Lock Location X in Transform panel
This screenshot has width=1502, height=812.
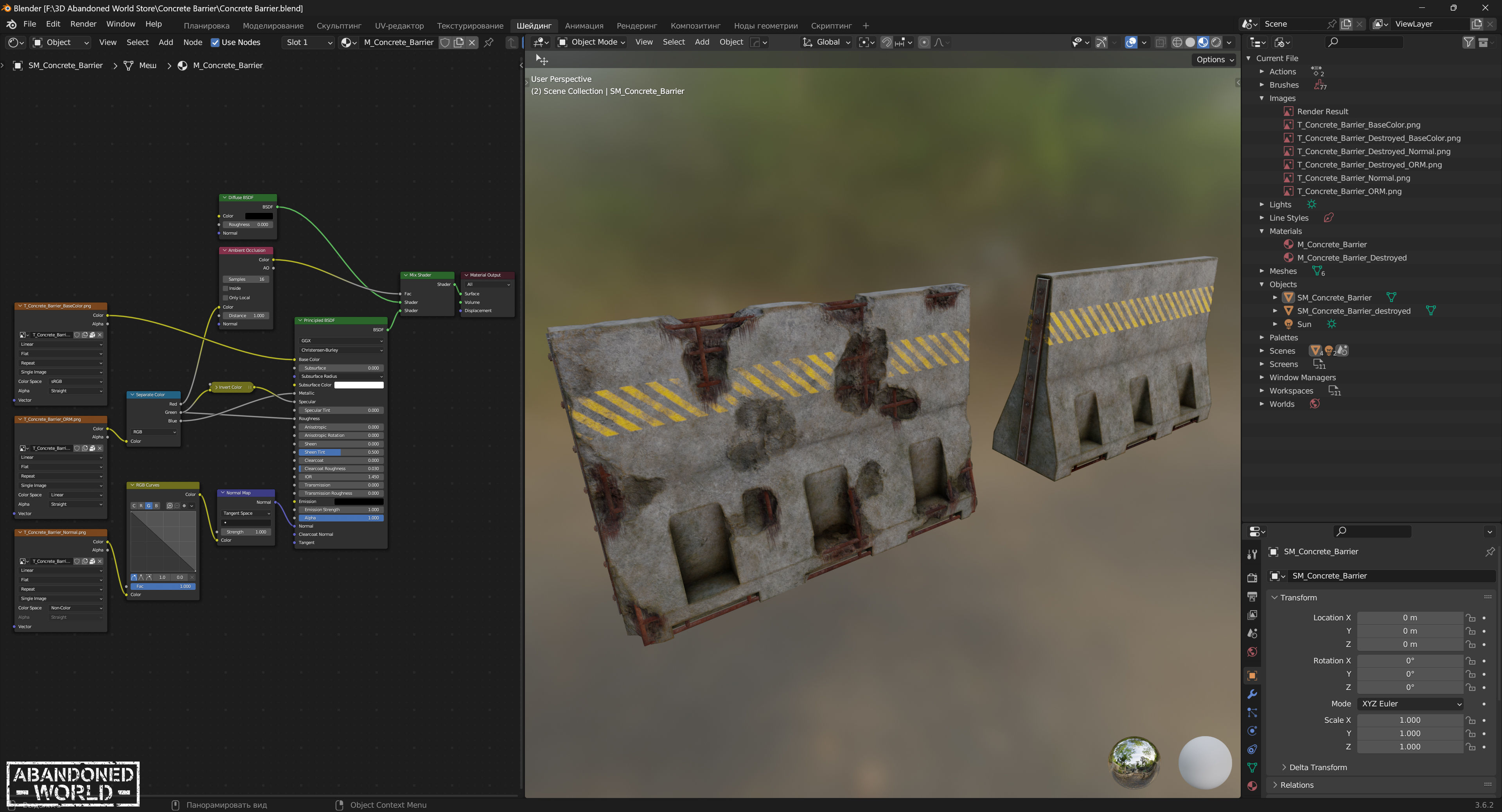click(x=1471, y=618)
